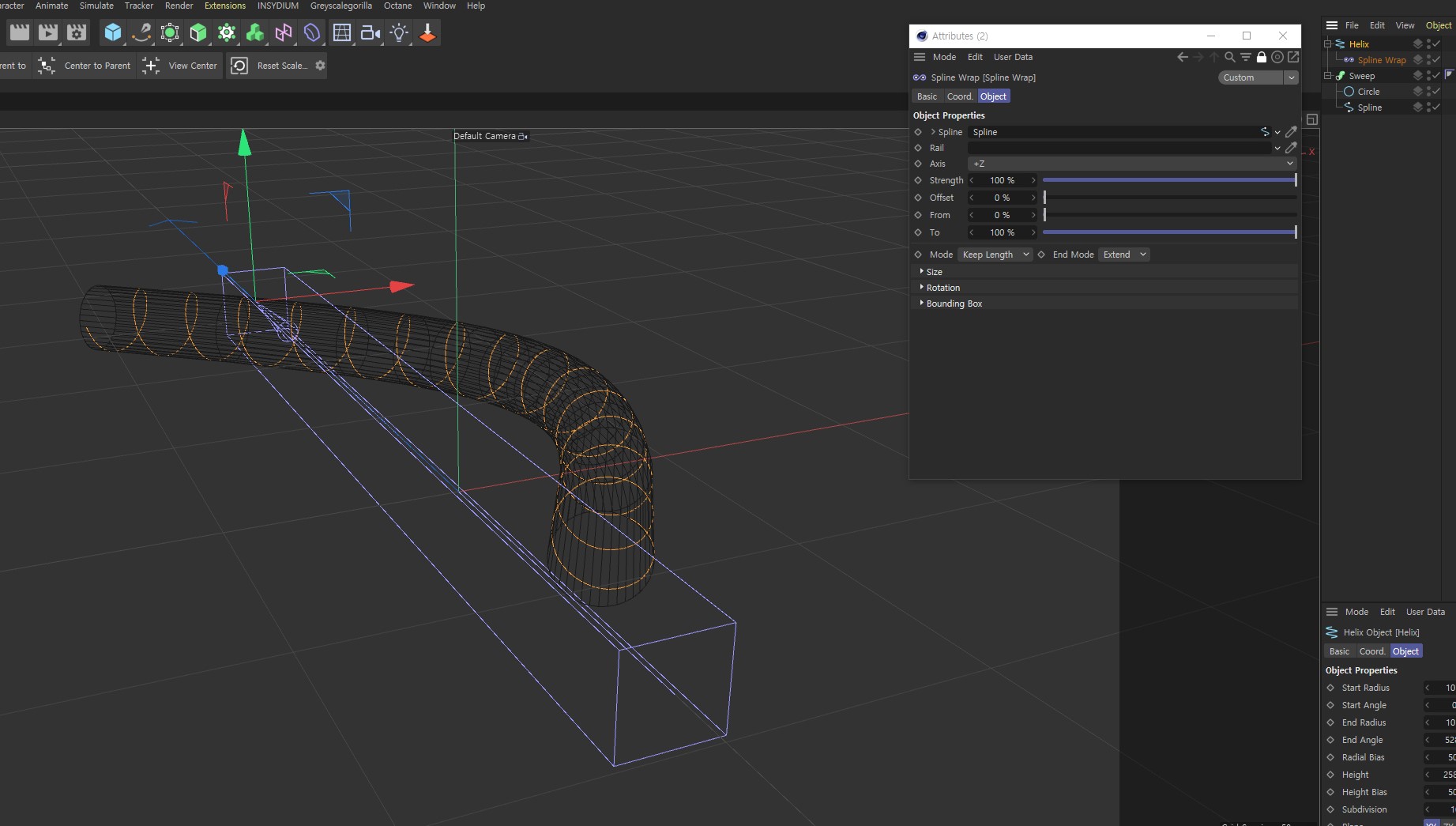
Task: Click Strength value input field
Action: (x=1002, y=180)
